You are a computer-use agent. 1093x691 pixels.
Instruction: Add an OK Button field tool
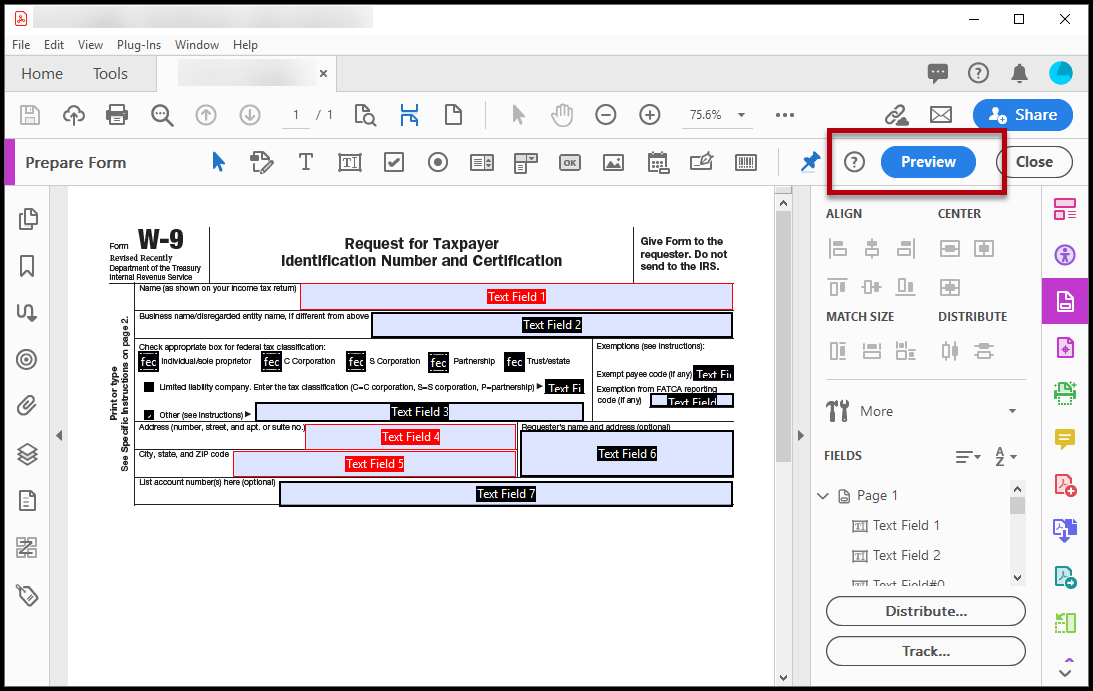tap(570, 162)
